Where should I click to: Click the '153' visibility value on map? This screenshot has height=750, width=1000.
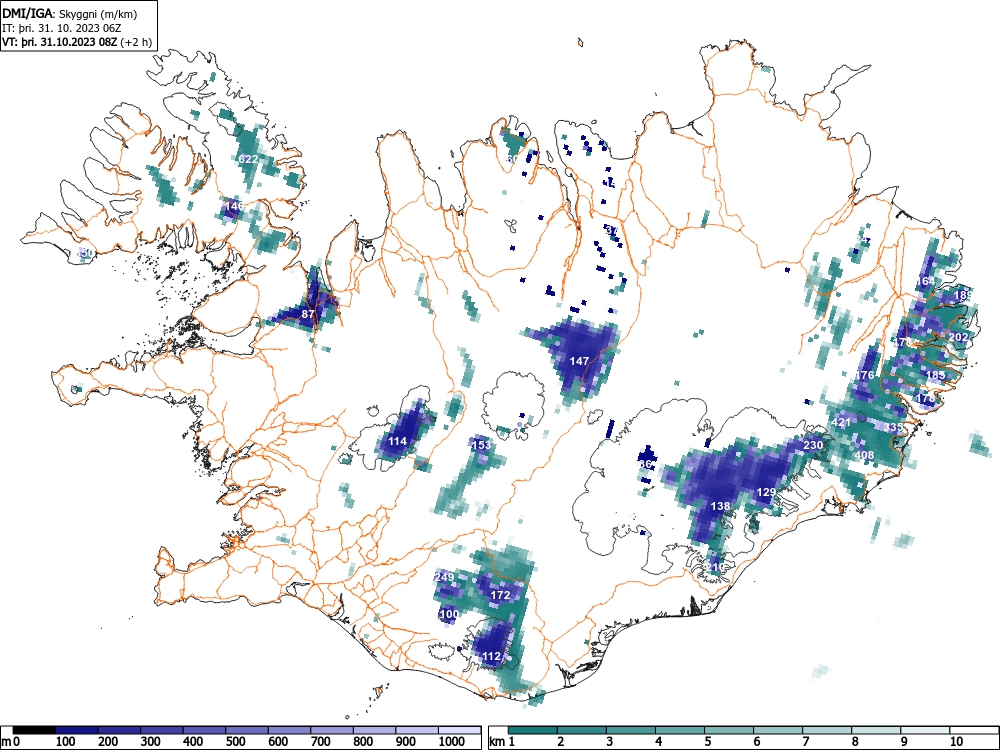point(482,445)
